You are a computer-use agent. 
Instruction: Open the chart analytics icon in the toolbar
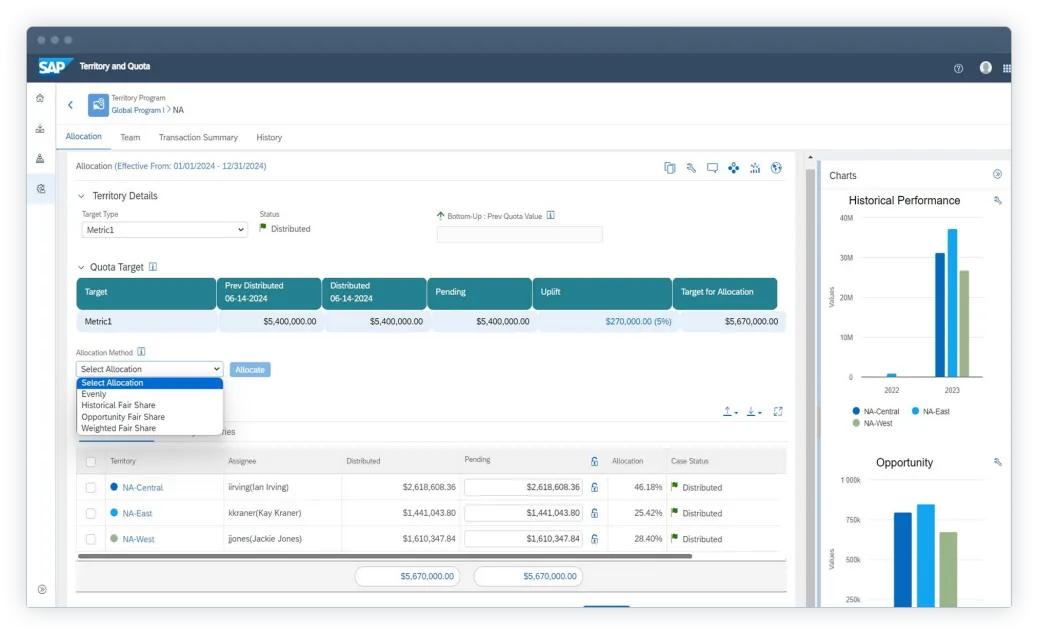point(755,168)
